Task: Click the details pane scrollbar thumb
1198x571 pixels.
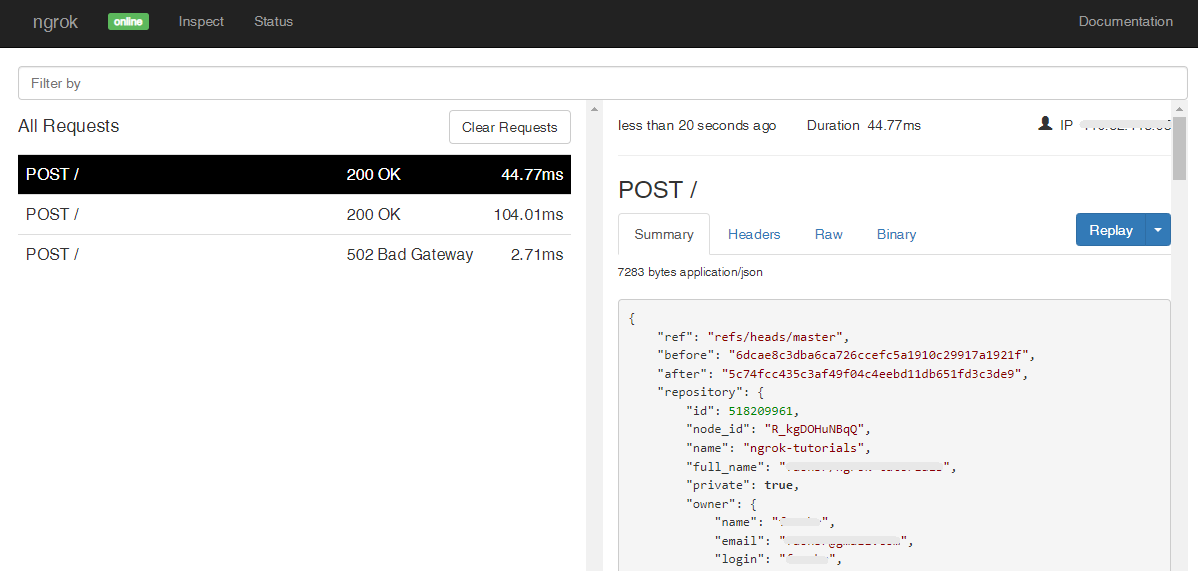Action: click(x=1179, y=147)
